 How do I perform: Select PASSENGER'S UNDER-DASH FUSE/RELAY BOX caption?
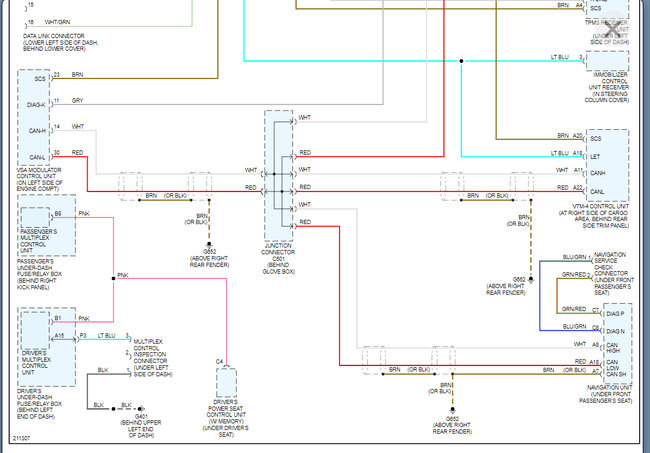[39, 274]
